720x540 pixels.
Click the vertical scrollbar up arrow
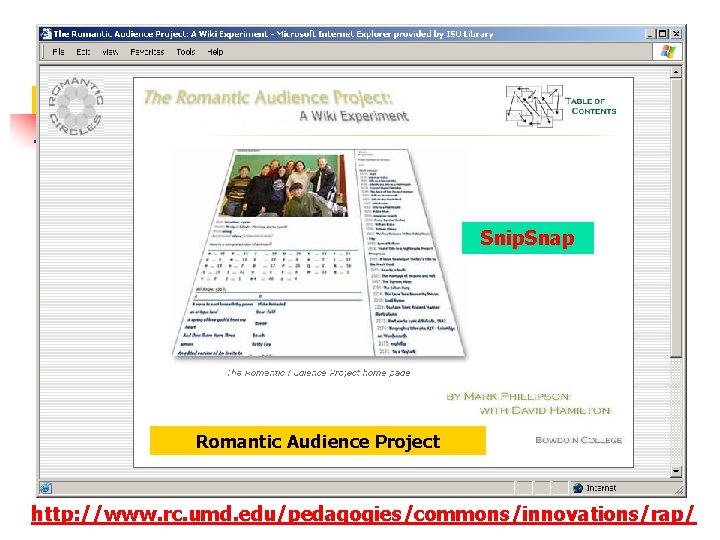pyautogui.click(x=675, y=73)
